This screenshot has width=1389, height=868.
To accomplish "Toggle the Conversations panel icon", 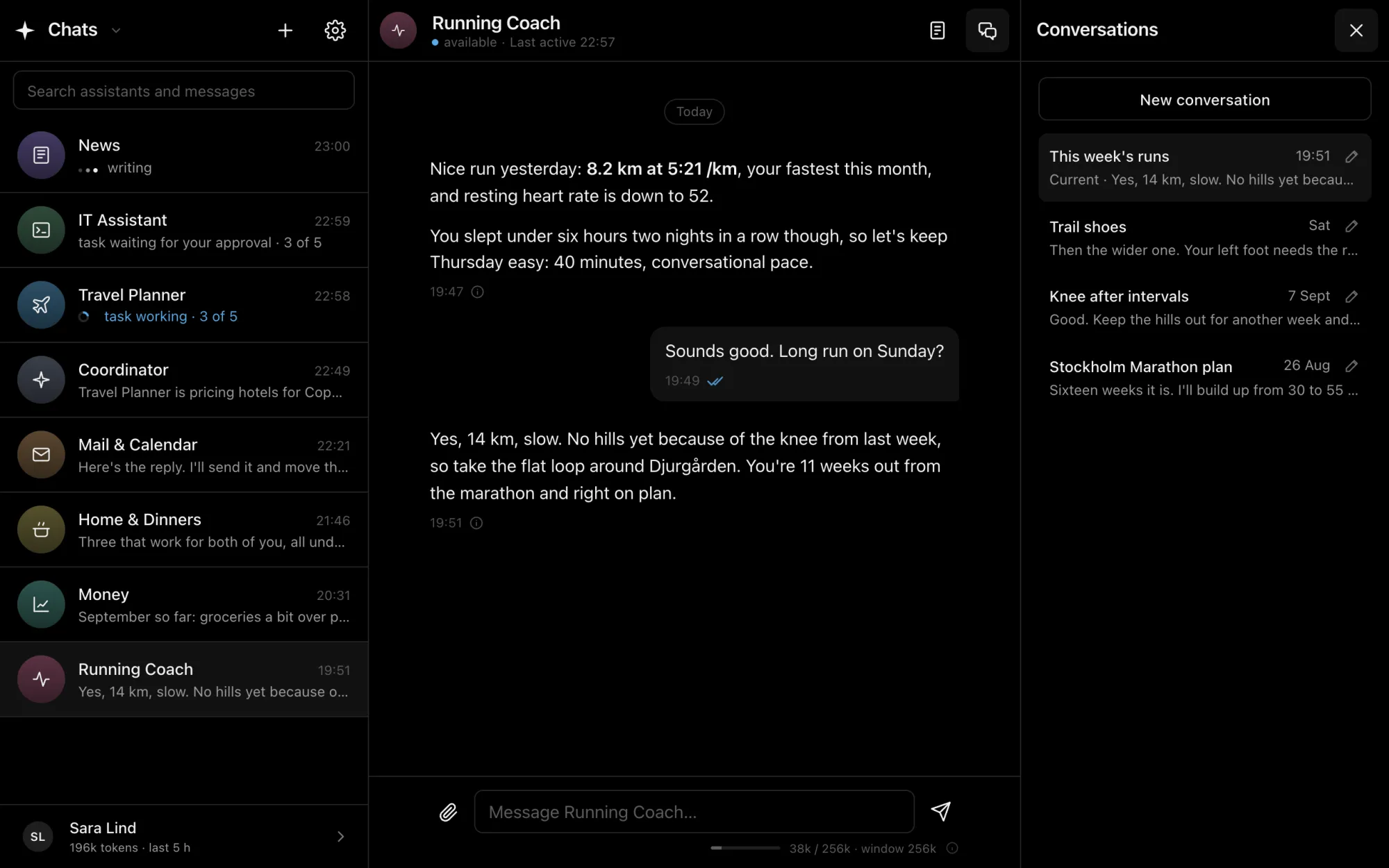I will point(987,31).
